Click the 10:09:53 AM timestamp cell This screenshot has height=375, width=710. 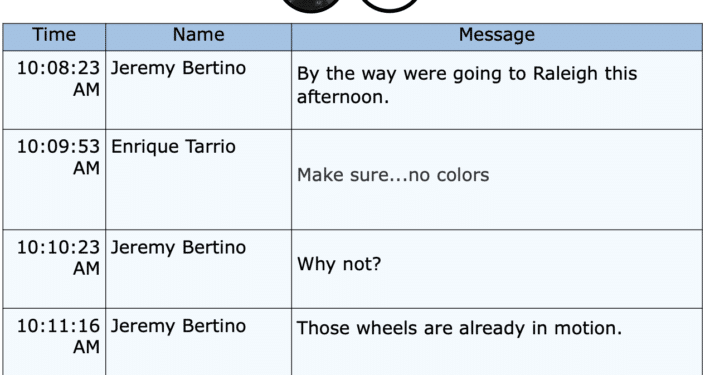tap(54, 179)
